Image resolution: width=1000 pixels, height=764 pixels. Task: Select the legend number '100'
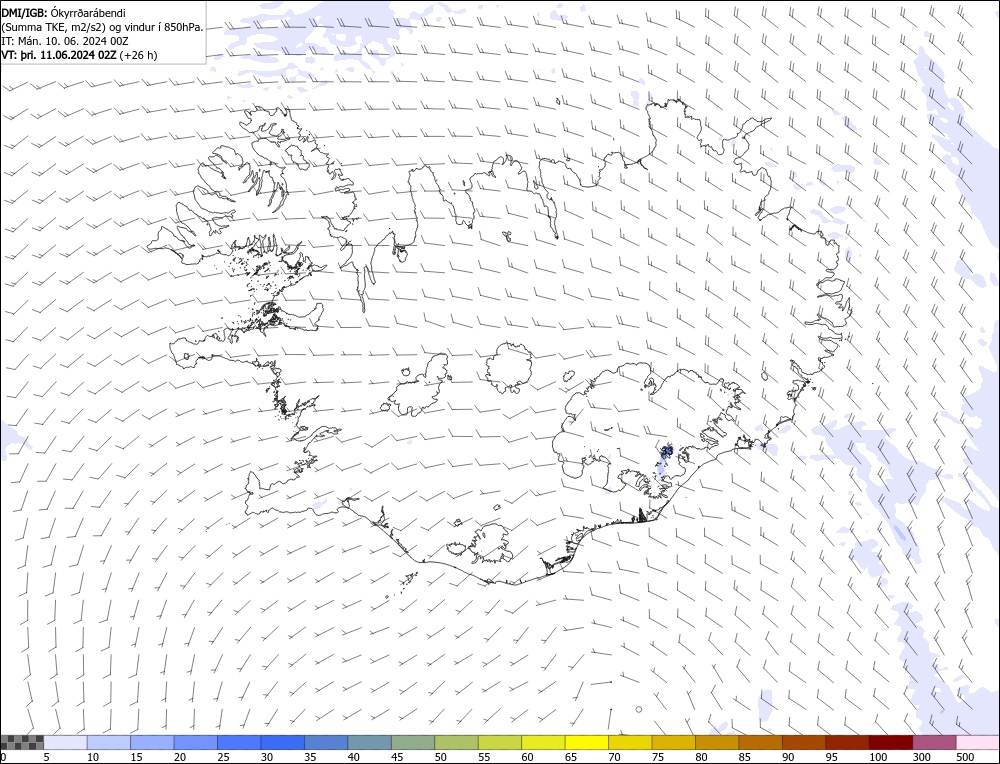pos(878,757)
